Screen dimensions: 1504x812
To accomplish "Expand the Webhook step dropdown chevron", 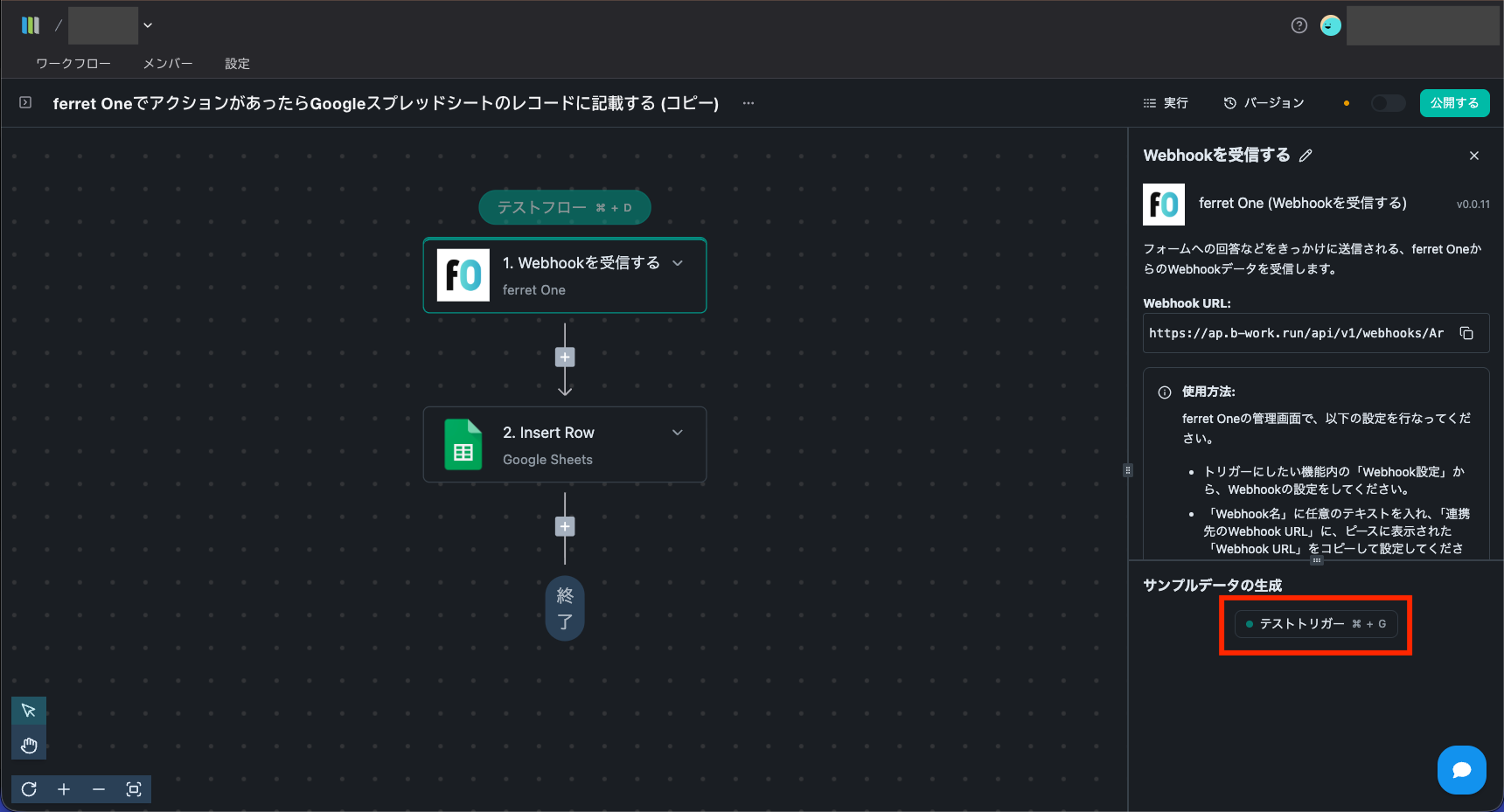I will (678, 263).
